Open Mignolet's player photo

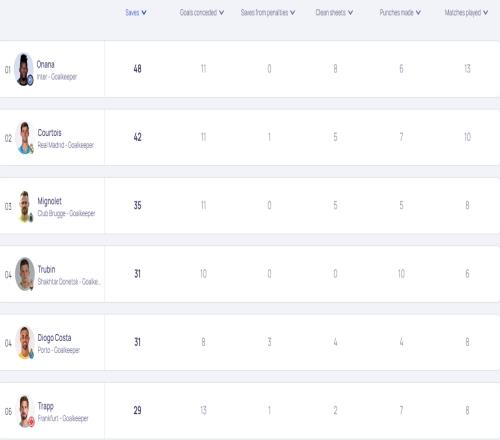25,206
